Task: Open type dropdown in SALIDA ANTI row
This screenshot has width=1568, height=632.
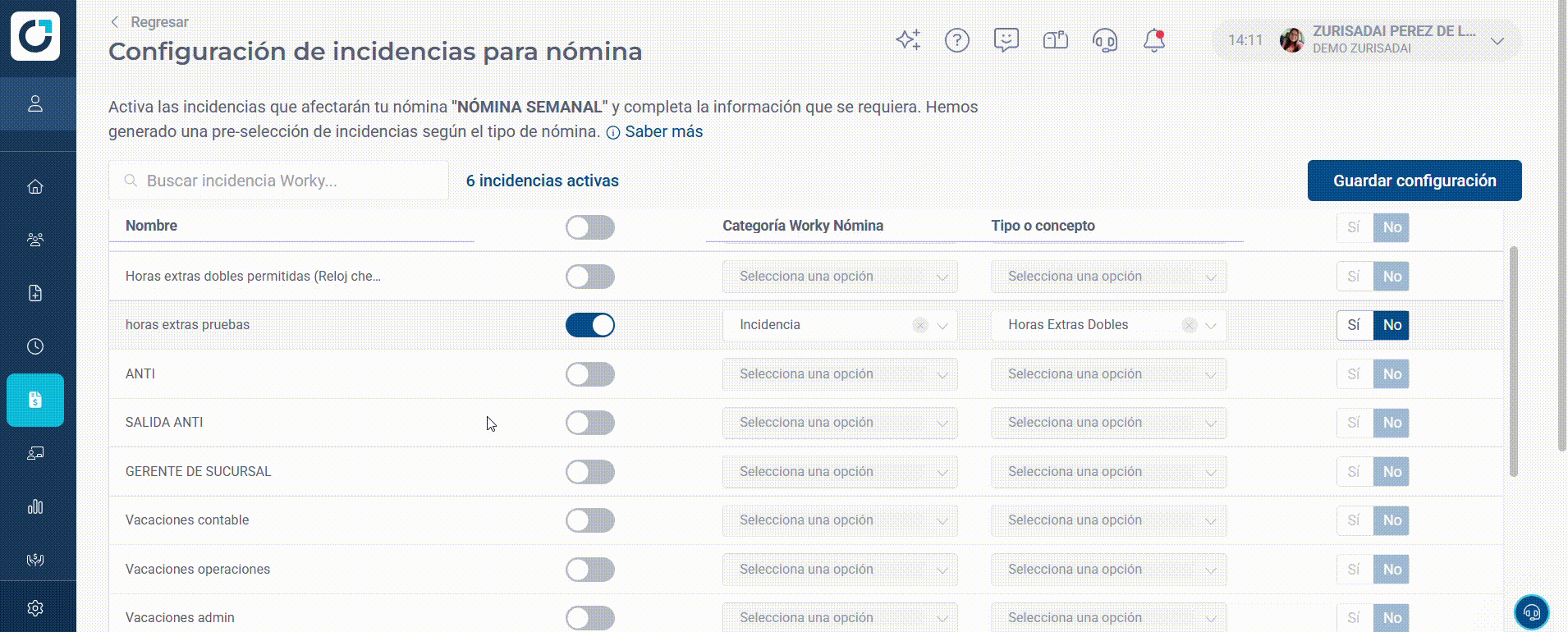Action: [1108, 423]
